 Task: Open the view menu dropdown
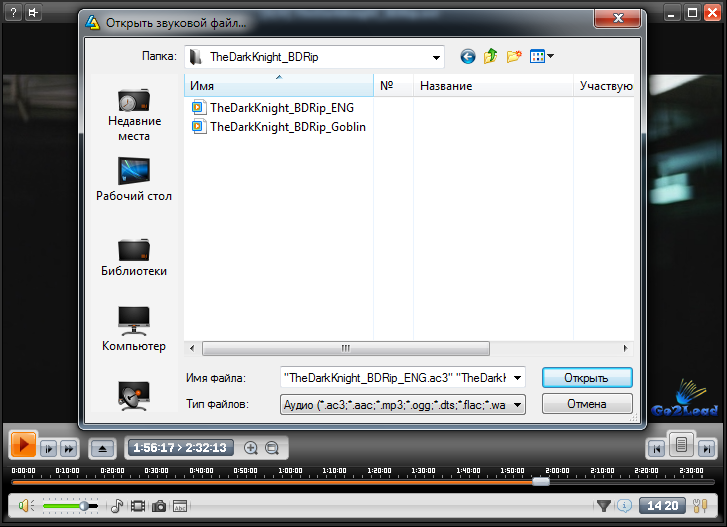(542, 57)
